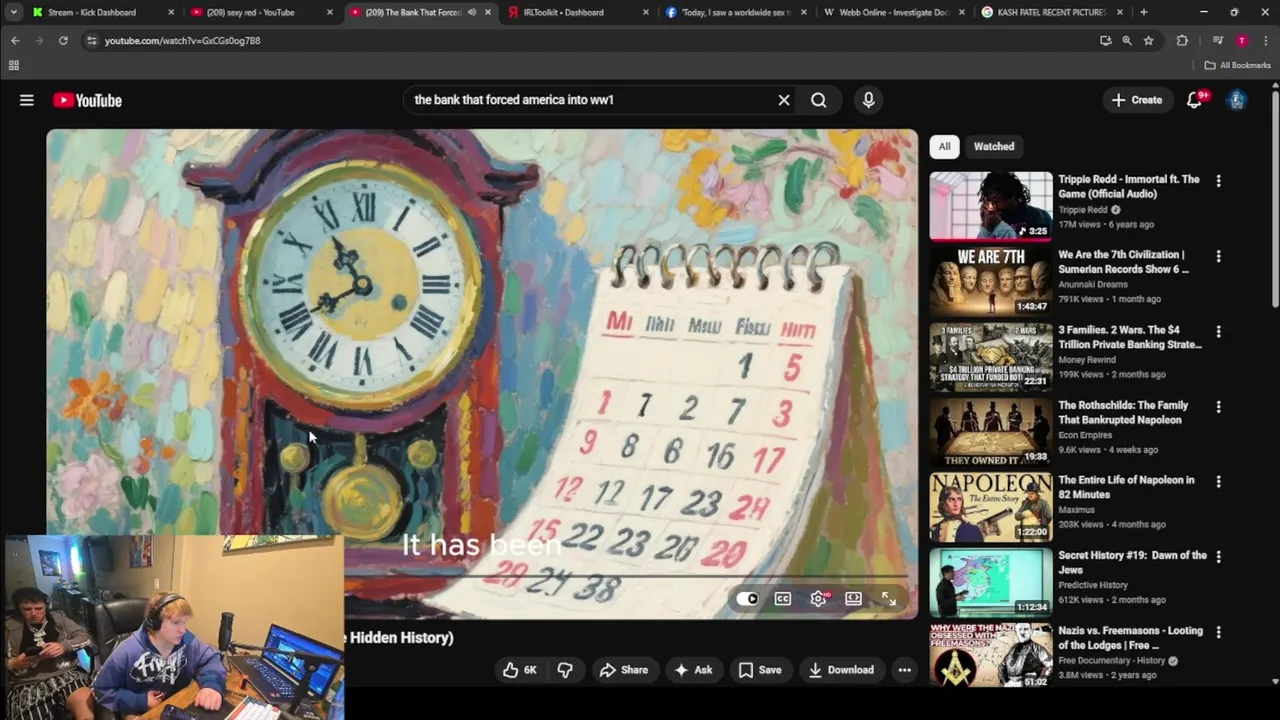The height and width of the screenshot is (720, 1280).
Task: Open Trippie Redd - Immortal video title
Action: [x=1128, y=186]
